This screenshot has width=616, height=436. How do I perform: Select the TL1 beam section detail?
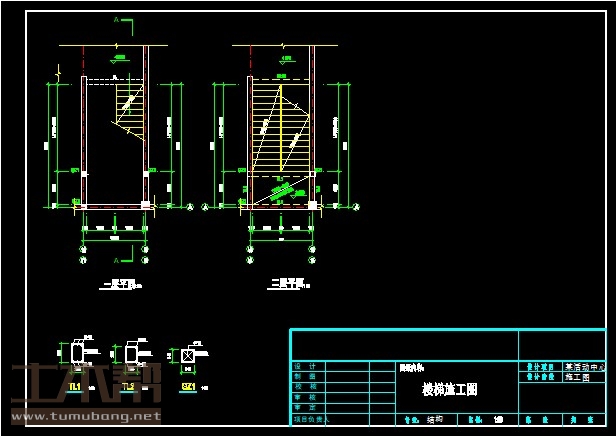pos(76,357)
